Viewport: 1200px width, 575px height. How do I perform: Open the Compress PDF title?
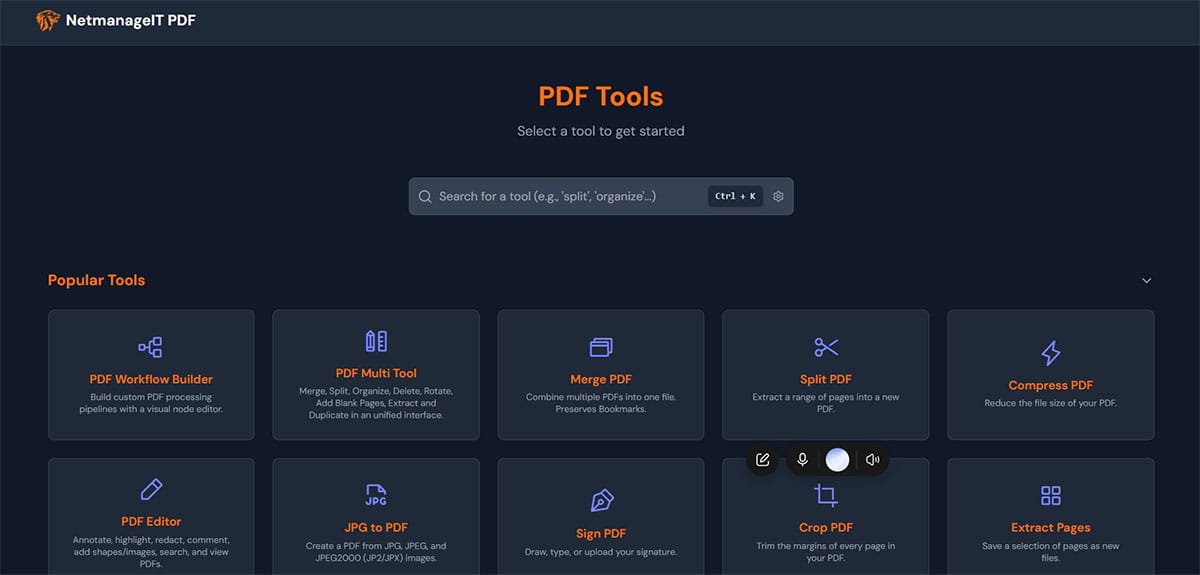1051,385
